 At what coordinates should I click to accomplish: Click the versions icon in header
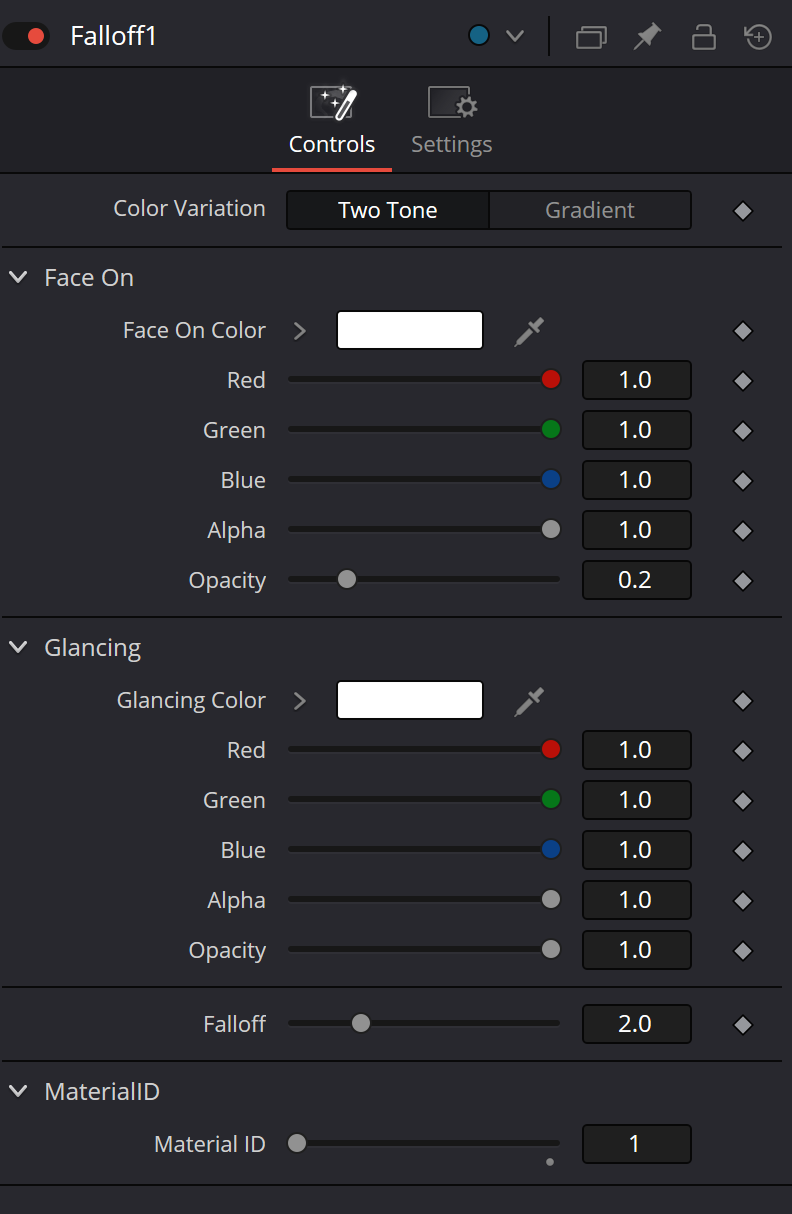(x=592, y=37)
